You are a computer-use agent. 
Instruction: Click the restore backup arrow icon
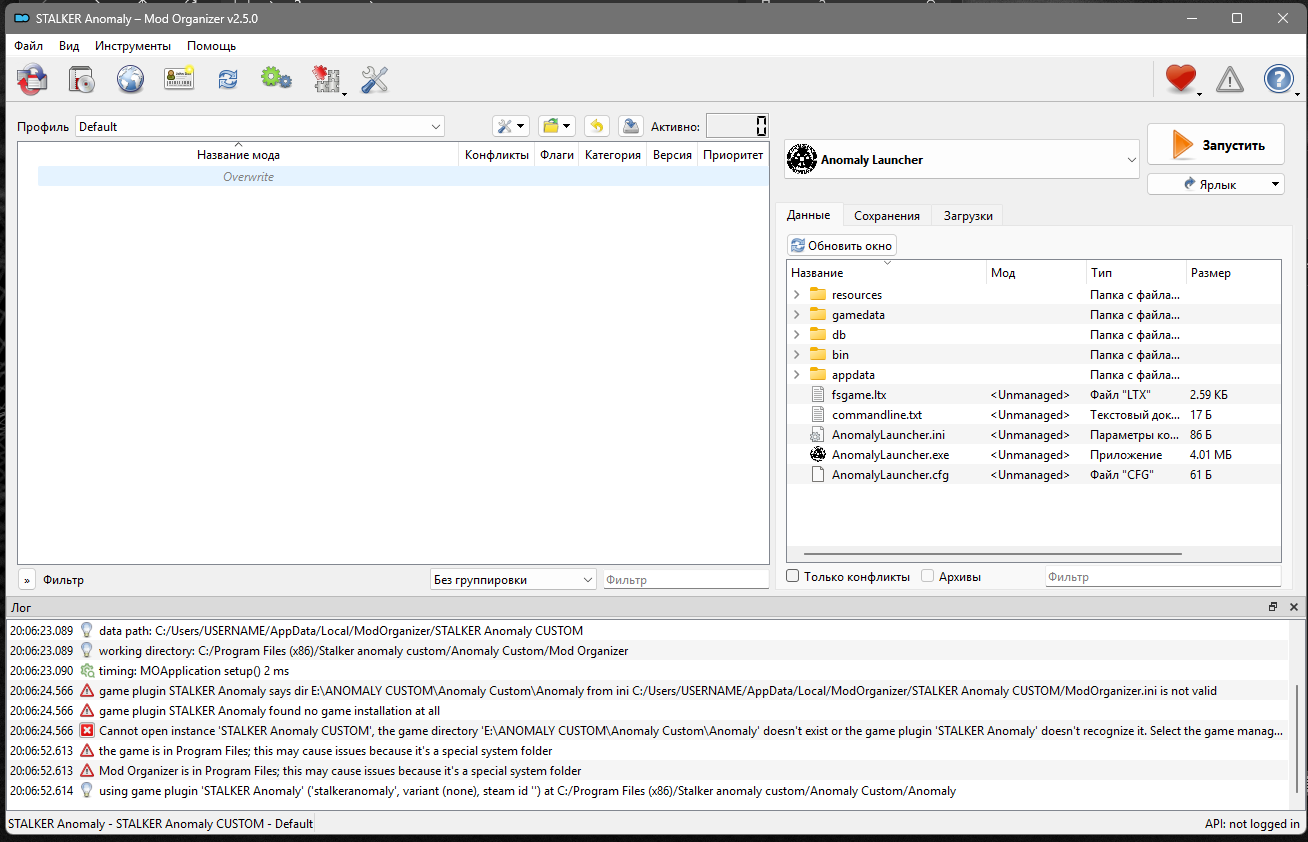597,126
